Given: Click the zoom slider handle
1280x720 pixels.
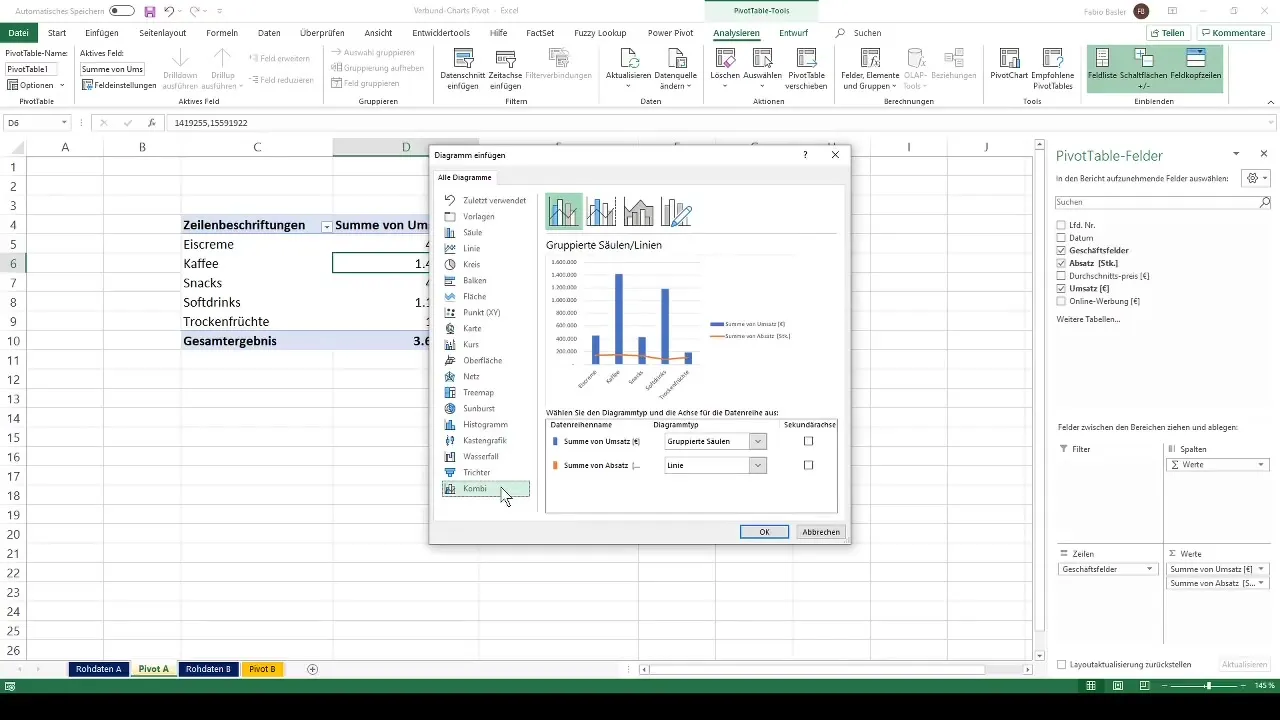Looking at the screenshot, I should click(1208, 686).
